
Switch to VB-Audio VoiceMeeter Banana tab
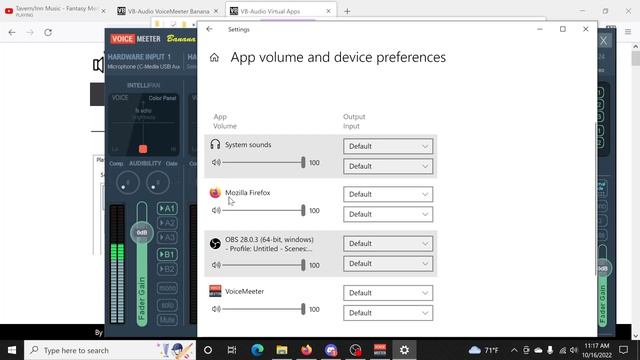[x=167, y=11]
